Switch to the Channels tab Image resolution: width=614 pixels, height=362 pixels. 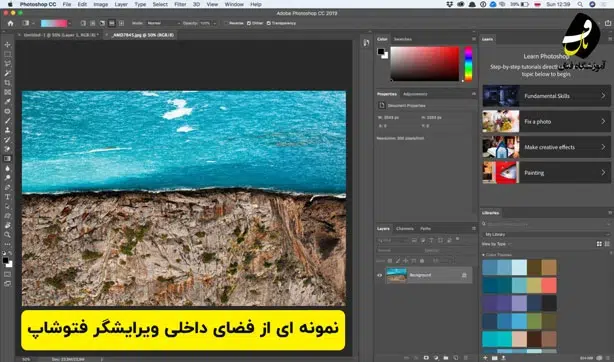405,228
